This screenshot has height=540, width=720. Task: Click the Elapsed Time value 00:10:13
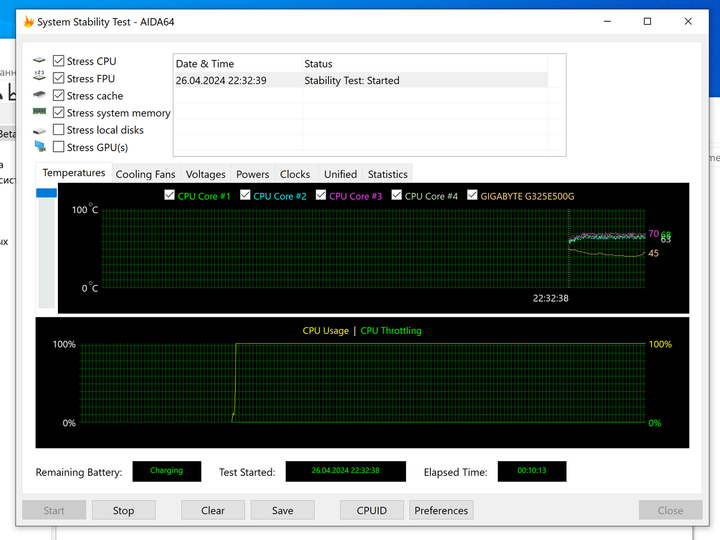coord(532,471)
